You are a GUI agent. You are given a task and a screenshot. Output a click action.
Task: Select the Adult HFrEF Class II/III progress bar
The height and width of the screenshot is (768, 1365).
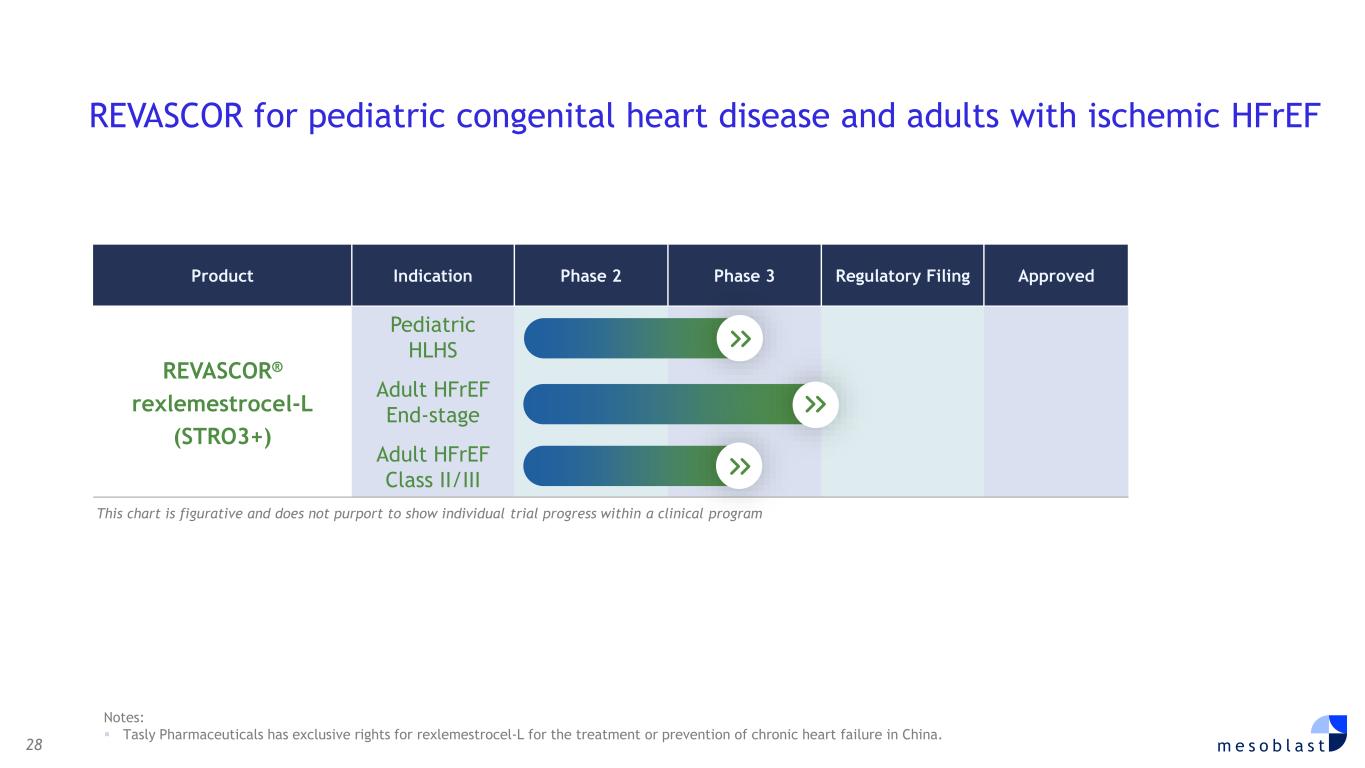click(622, 466)
